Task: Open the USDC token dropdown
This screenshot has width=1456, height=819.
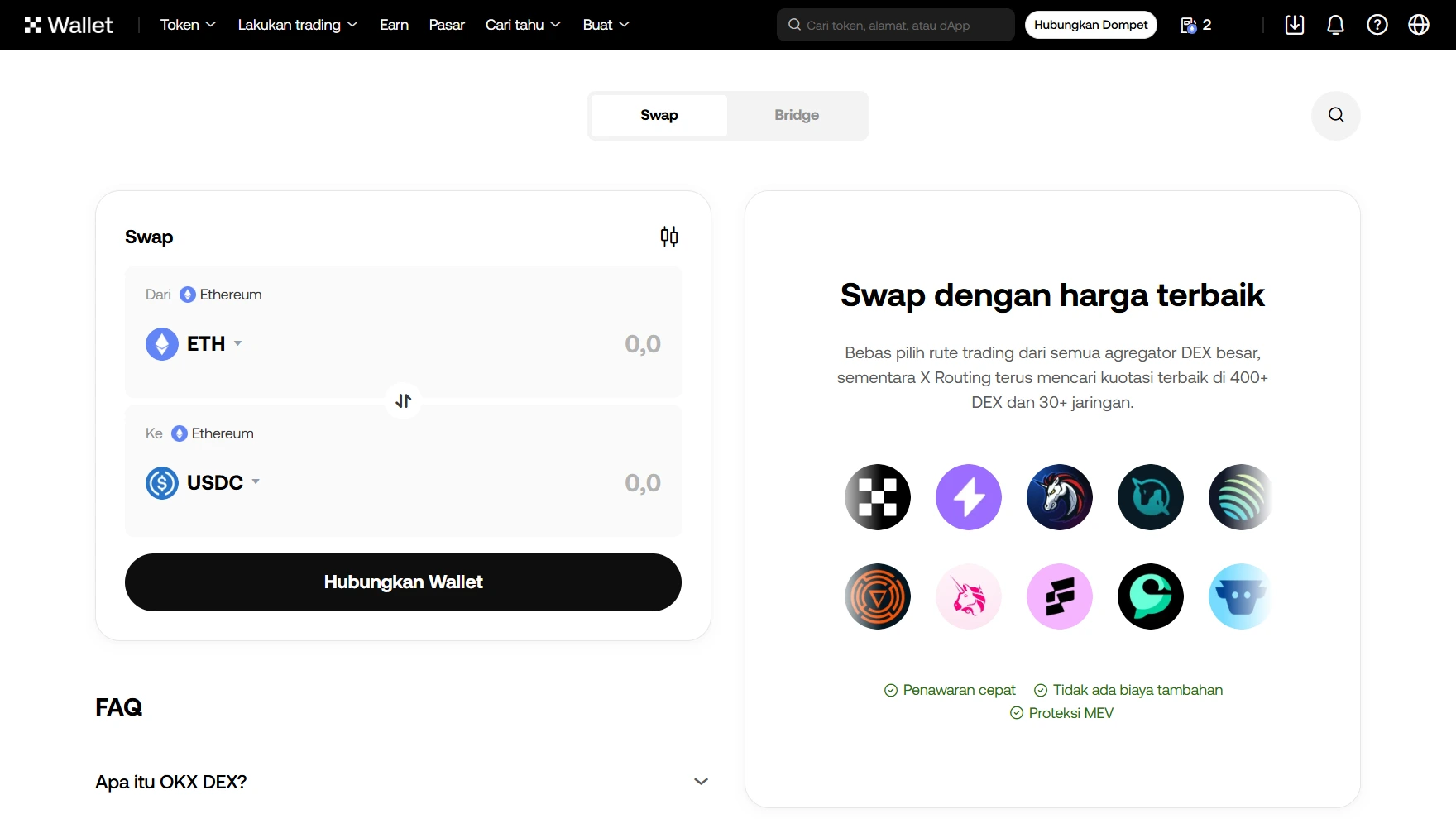Action: 256,481
